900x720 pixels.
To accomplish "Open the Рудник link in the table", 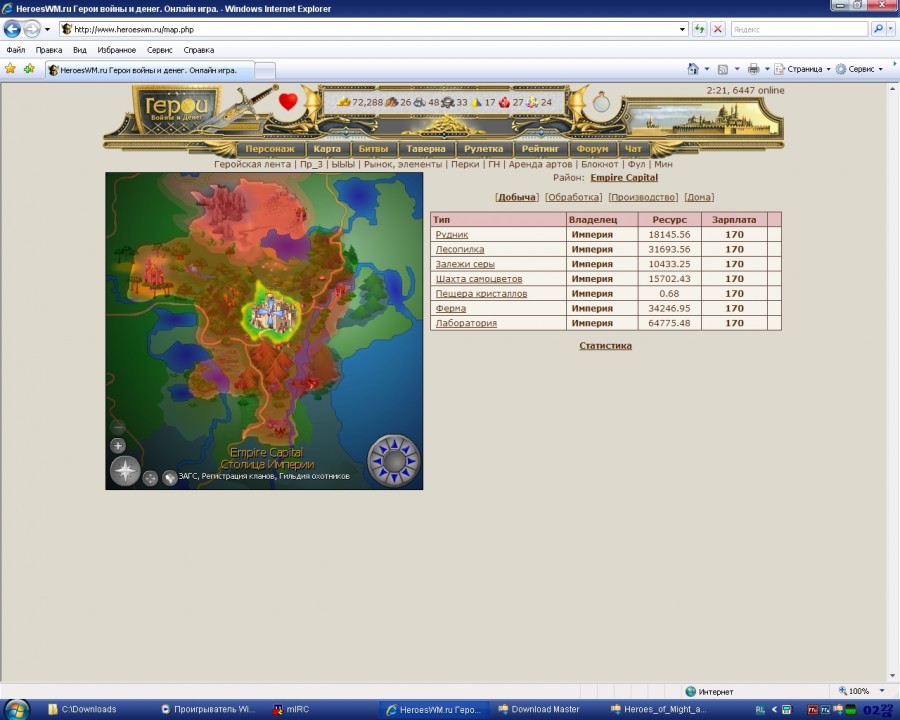I will click(452, 234).
